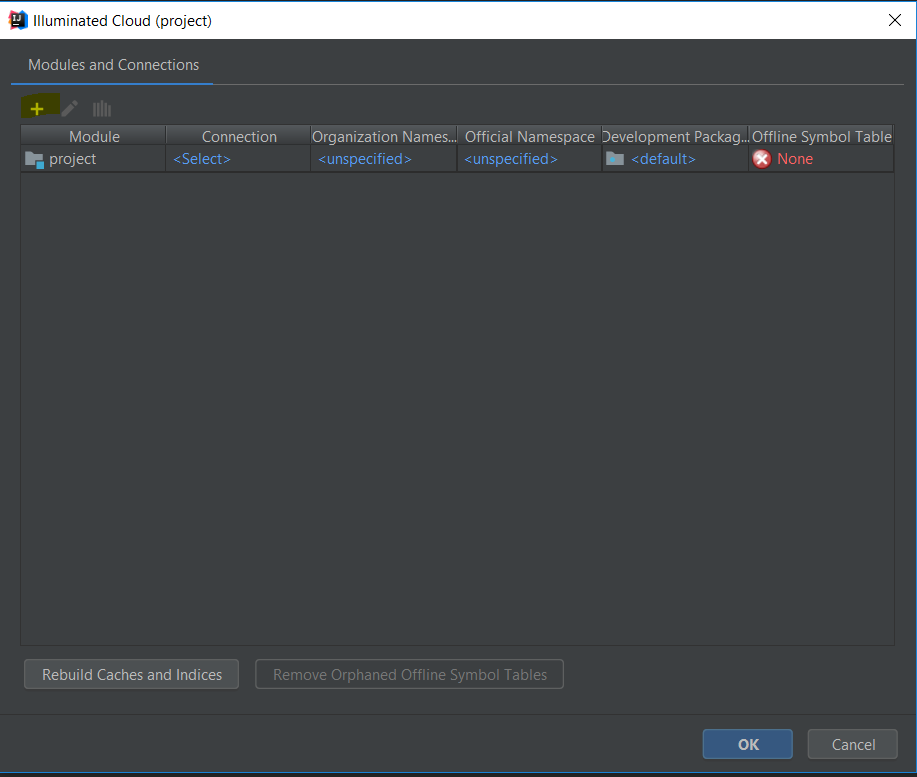The image size is (917, 777).
Task: Close the Illuminated Cloud dialog window
Action: click(894, 20)
